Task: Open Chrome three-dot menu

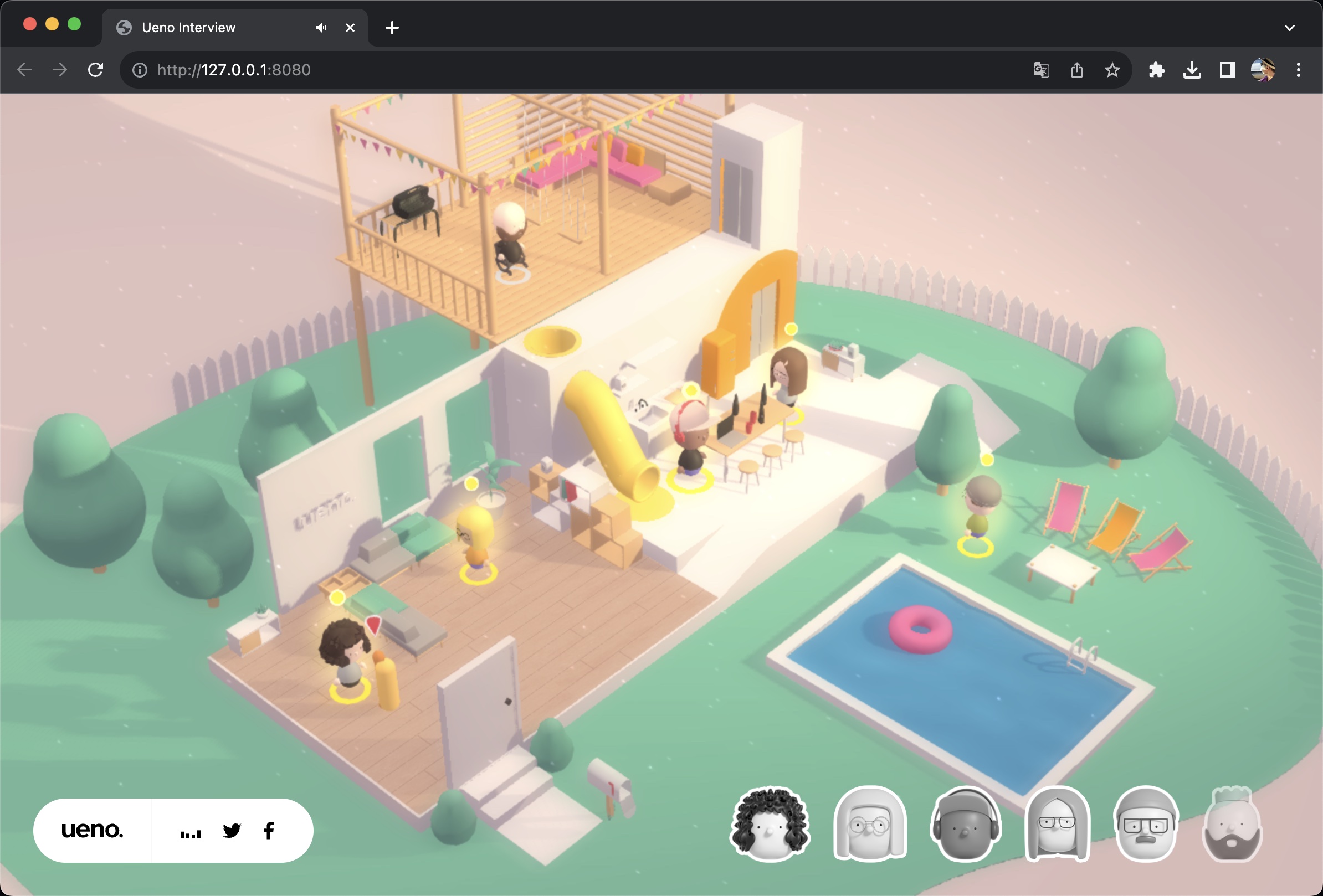Action: pos(1299,70)
